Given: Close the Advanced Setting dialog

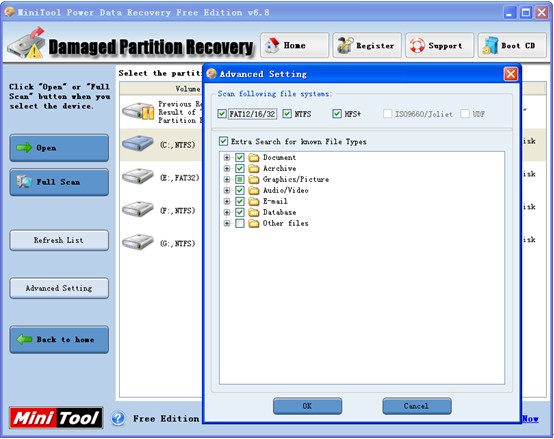Looking at the screenshot, I should point(511,74).
